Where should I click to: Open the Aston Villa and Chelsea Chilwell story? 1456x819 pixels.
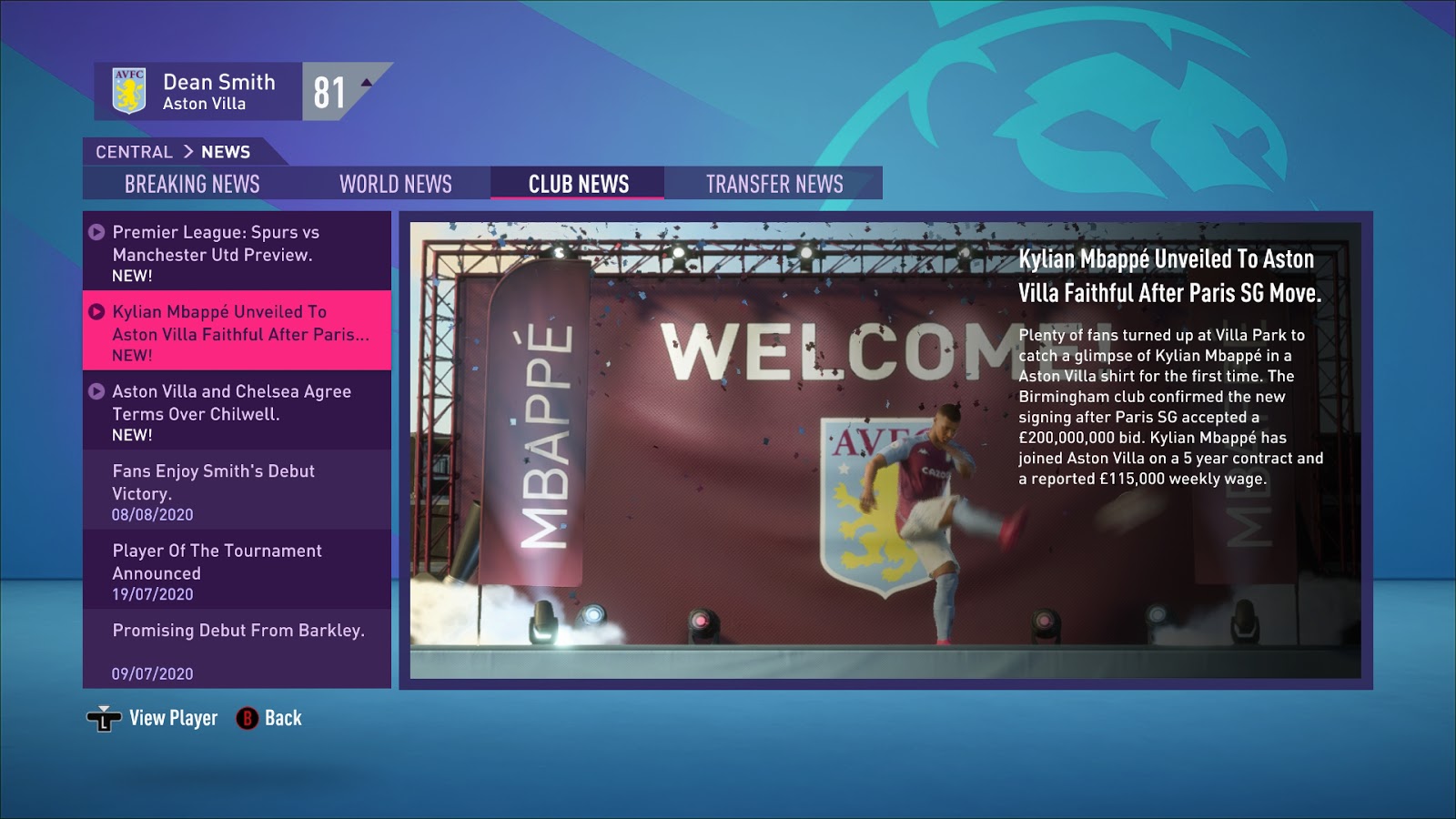pos(237,410)
